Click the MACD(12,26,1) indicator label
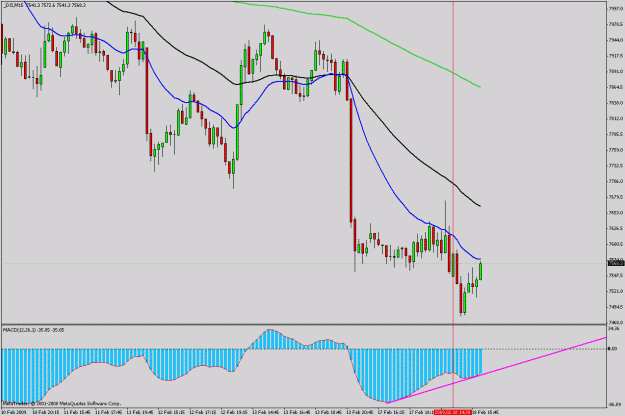 pyautogui.click(x=33, y=330)
